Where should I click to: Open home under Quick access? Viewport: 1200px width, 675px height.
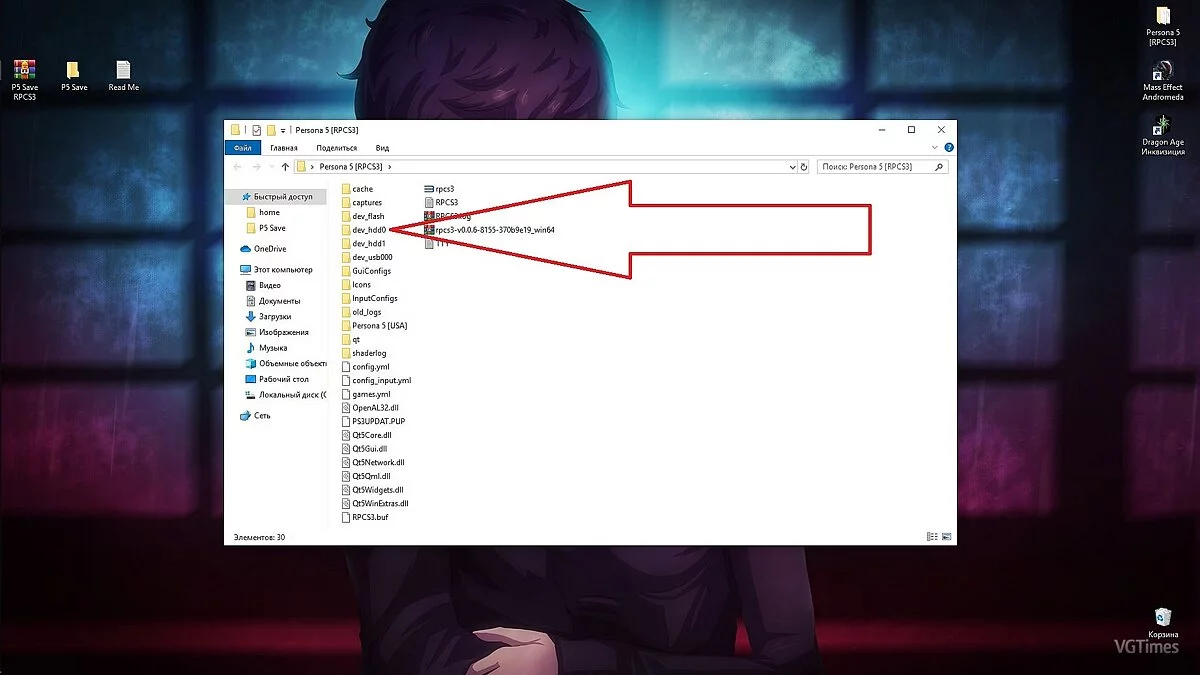click(262, 212)
